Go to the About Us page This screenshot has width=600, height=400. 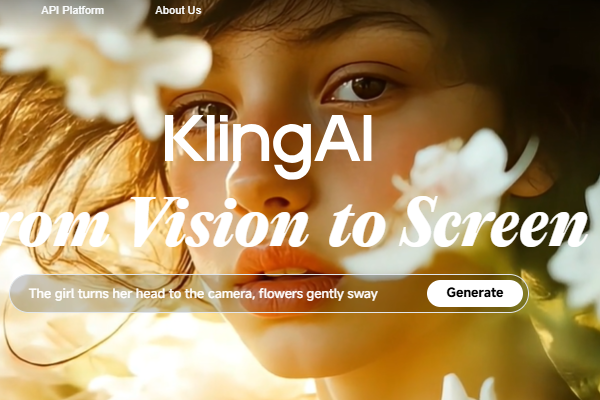pyautogui.click(x=178, y=10)
